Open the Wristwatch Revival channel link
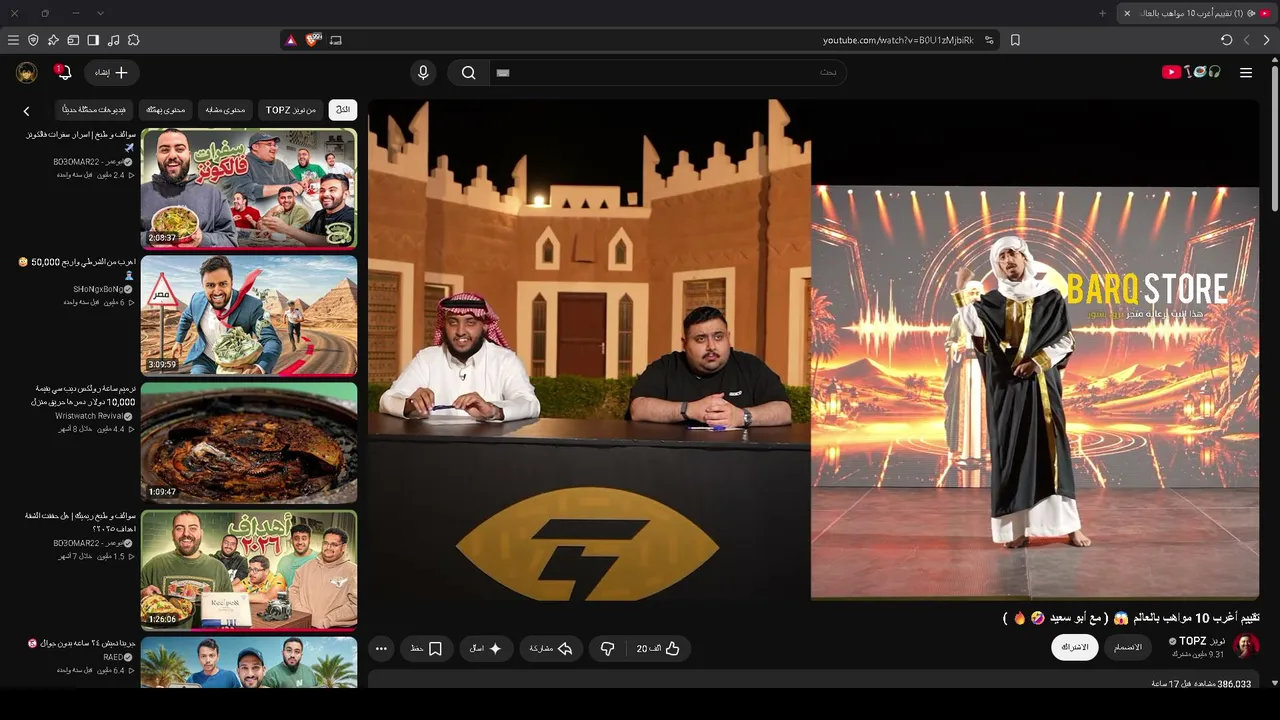Image resolution: width=1280 pixels, height=720 pixels. pos(90,416)
